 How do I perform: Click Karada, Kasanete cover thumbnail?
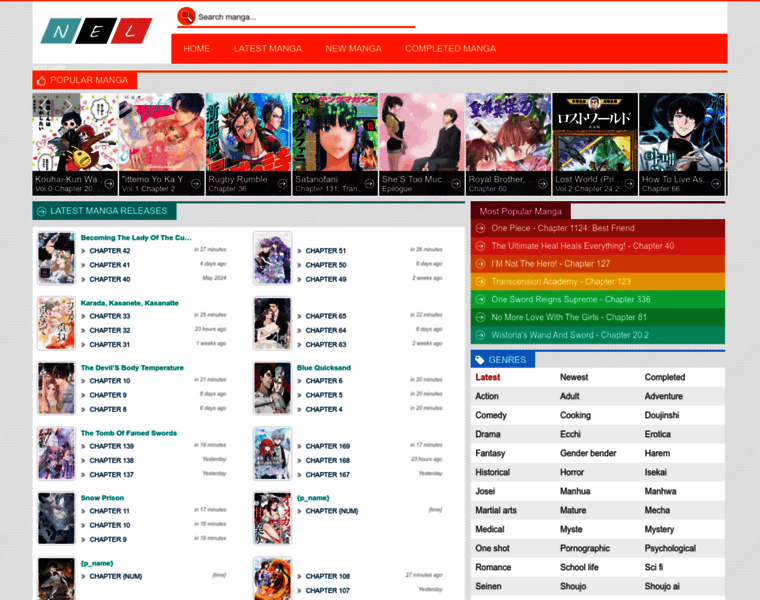click(x=56, y=324)
